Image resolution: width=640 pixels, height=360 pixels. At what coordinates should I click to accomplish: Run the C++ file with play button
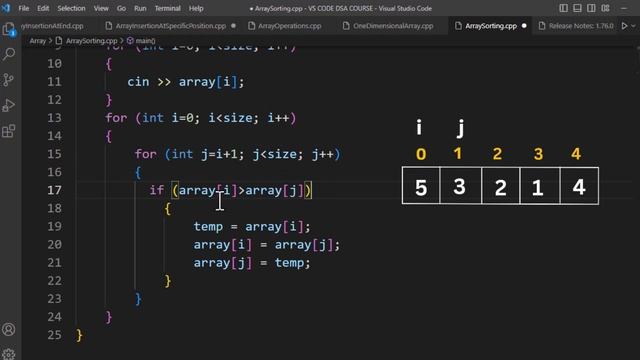tap(624, 26)
